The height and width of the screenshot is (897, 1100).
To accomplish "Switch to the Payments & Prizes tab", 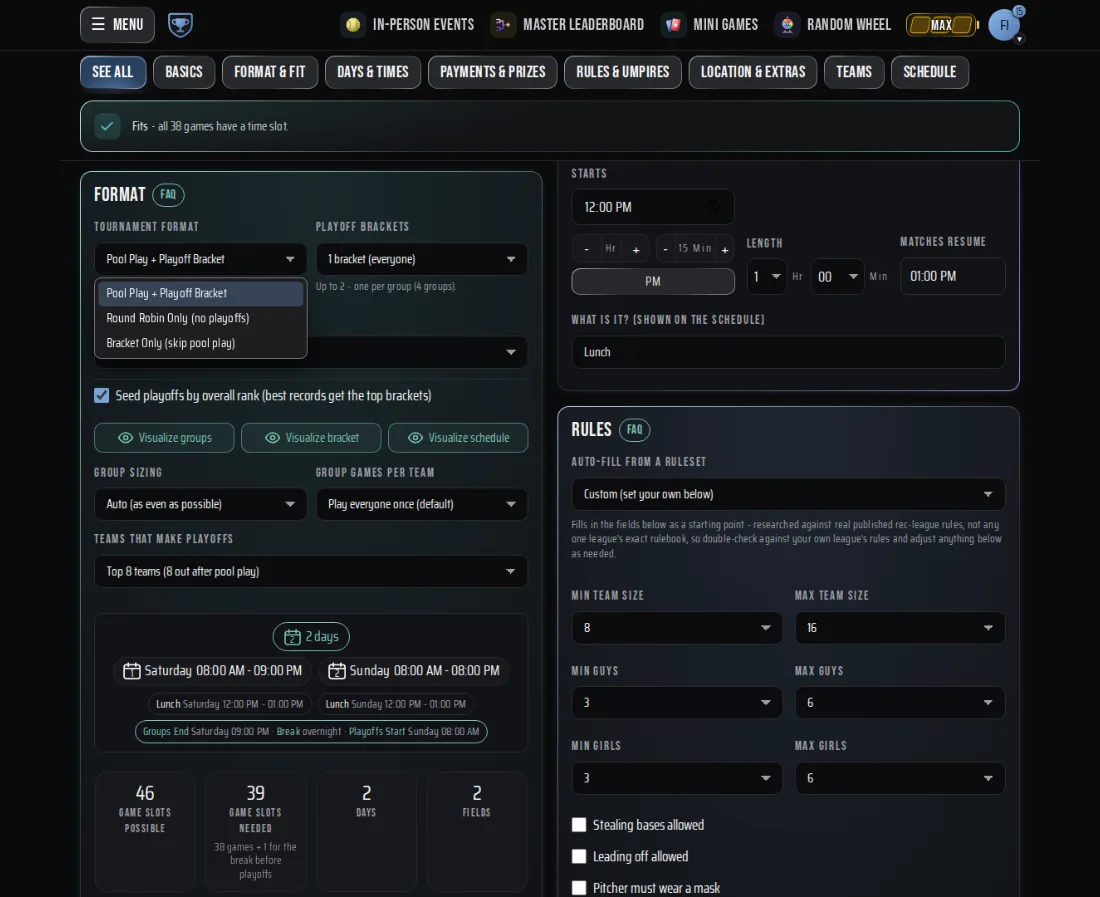I will coord(492,72).
